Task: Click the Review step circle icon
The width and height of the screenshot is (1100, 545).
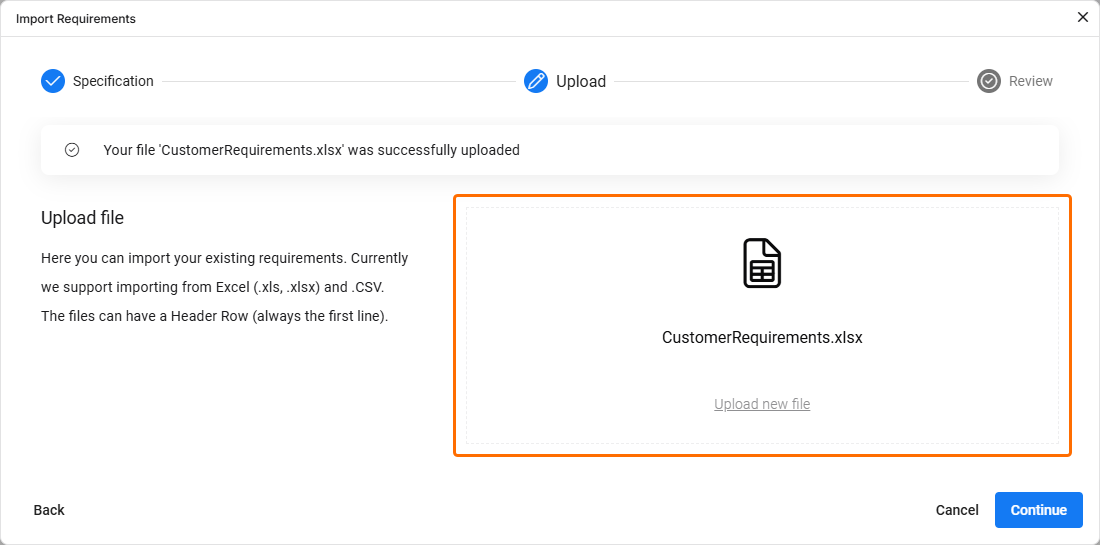Action: tap(989, 81)
